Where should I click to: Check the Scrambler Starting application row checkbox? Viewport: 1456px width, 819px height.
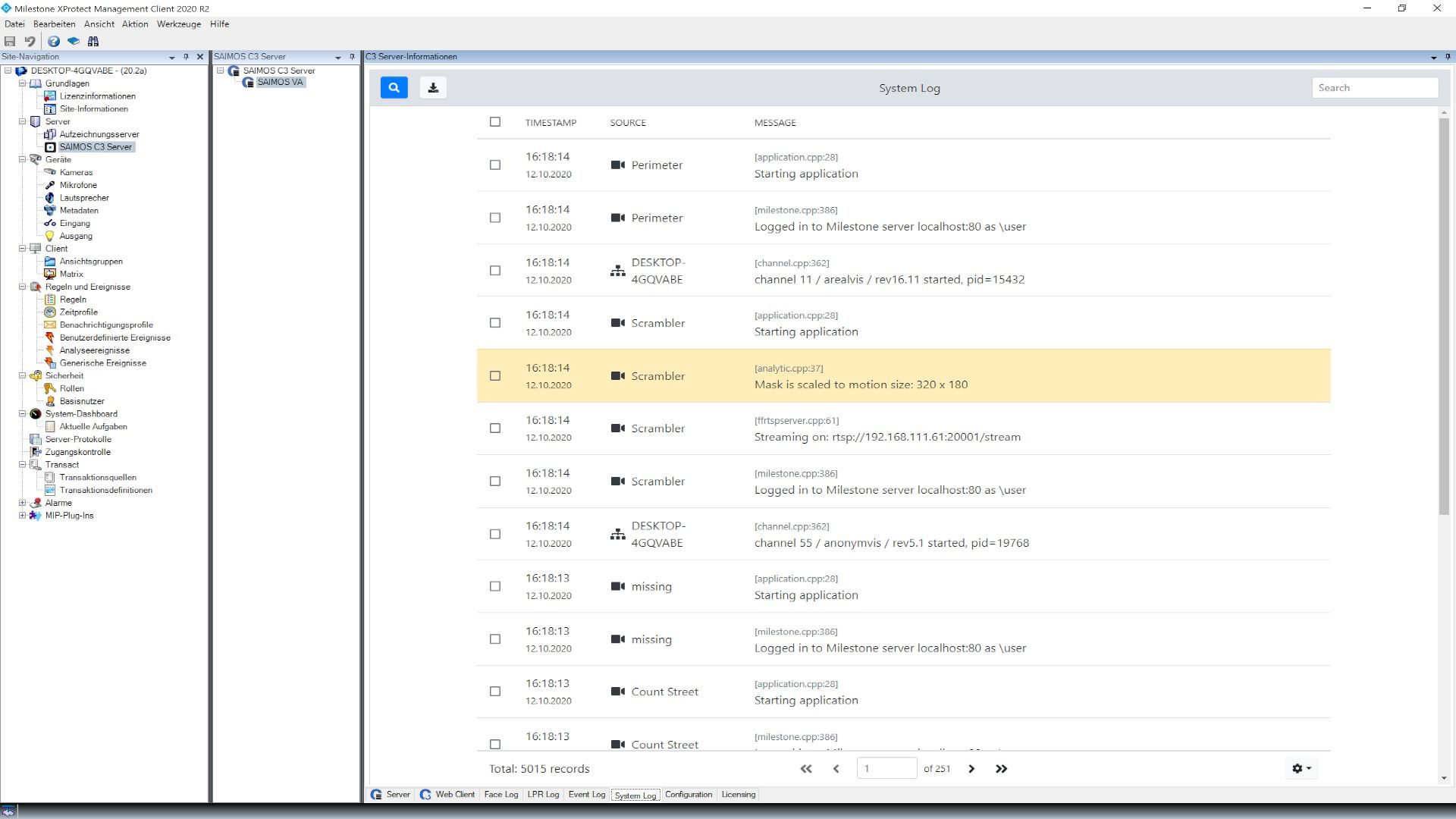[495, 322]
